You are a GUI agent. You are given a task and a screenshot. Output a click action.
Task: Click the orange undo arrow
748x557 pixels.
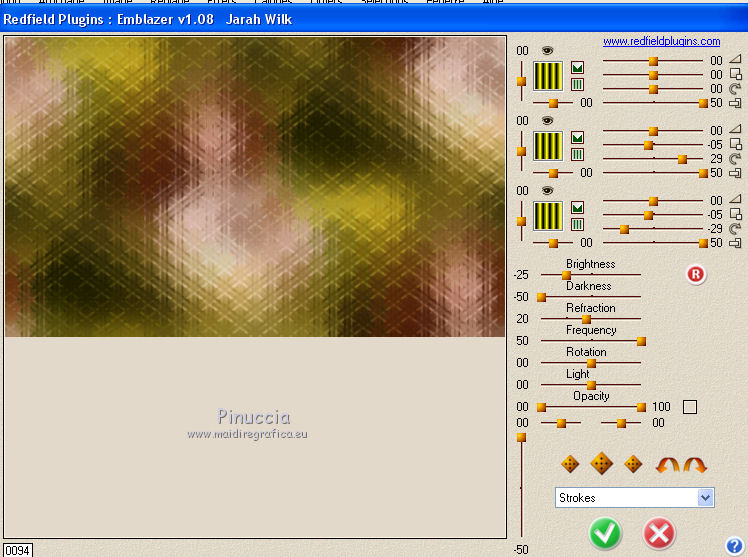[x=668, y=464]
